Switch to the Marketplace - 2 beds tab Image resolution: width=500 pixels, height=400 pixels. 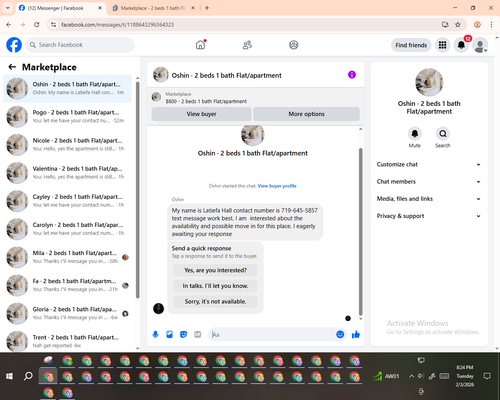[153, 8]
